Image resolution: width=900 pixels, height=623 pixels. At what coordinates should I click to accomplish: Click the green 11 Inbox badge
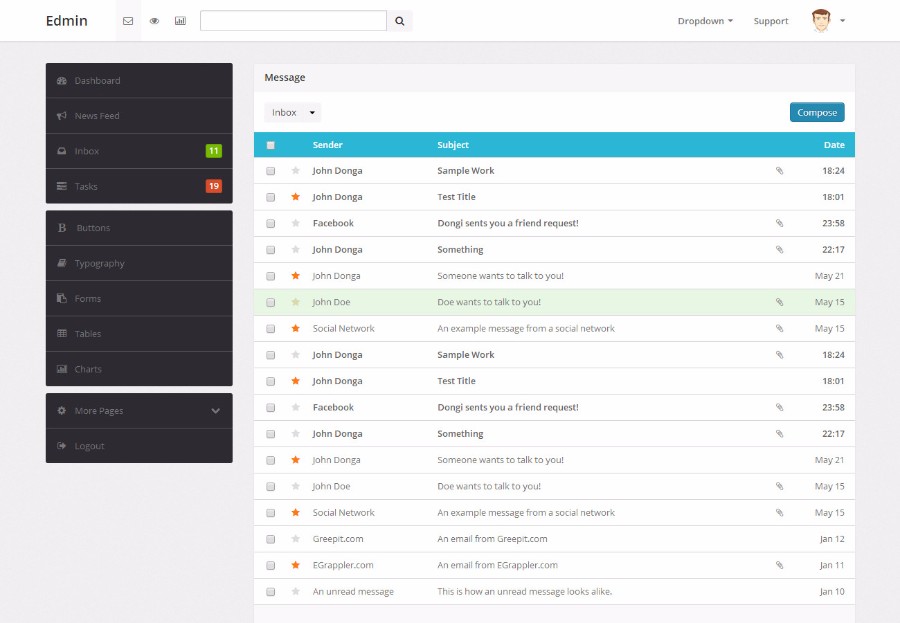coord(214,151)
